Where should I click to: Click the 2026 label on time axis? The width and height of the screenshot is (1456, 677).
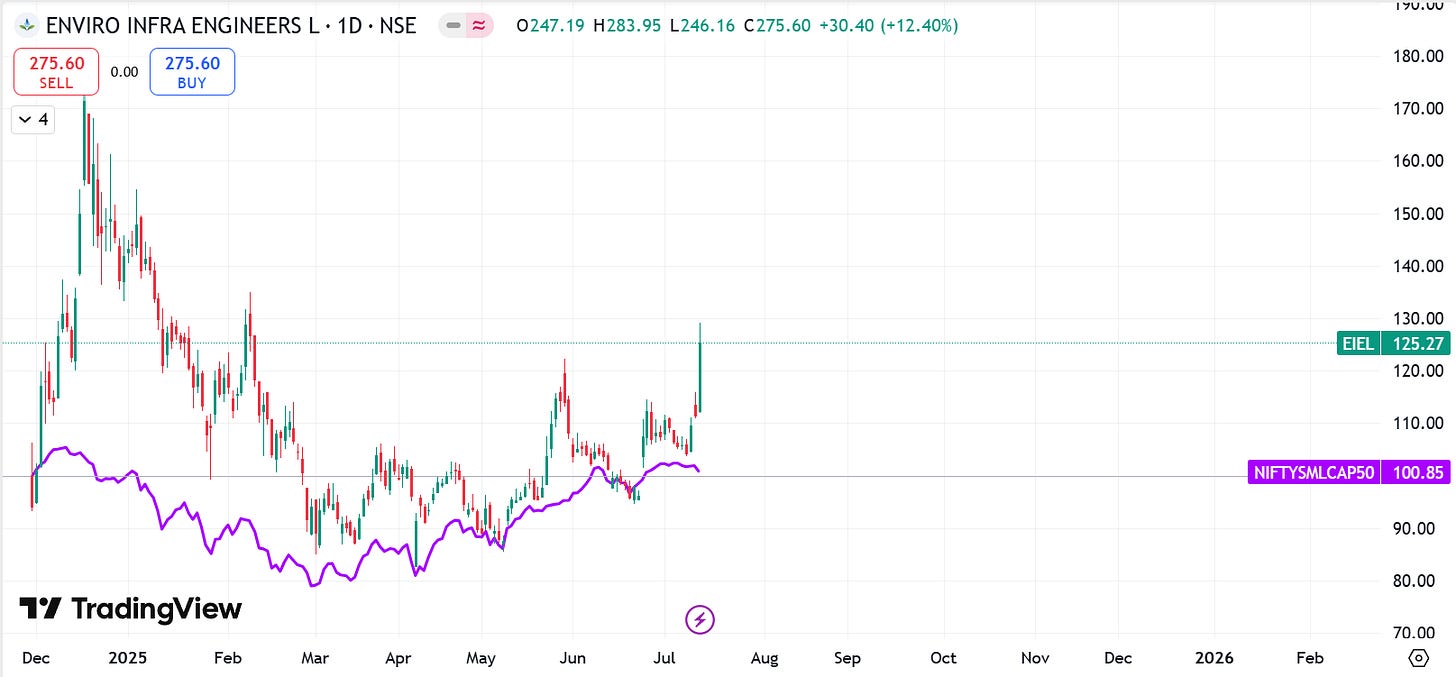[x=1214, y=658]
